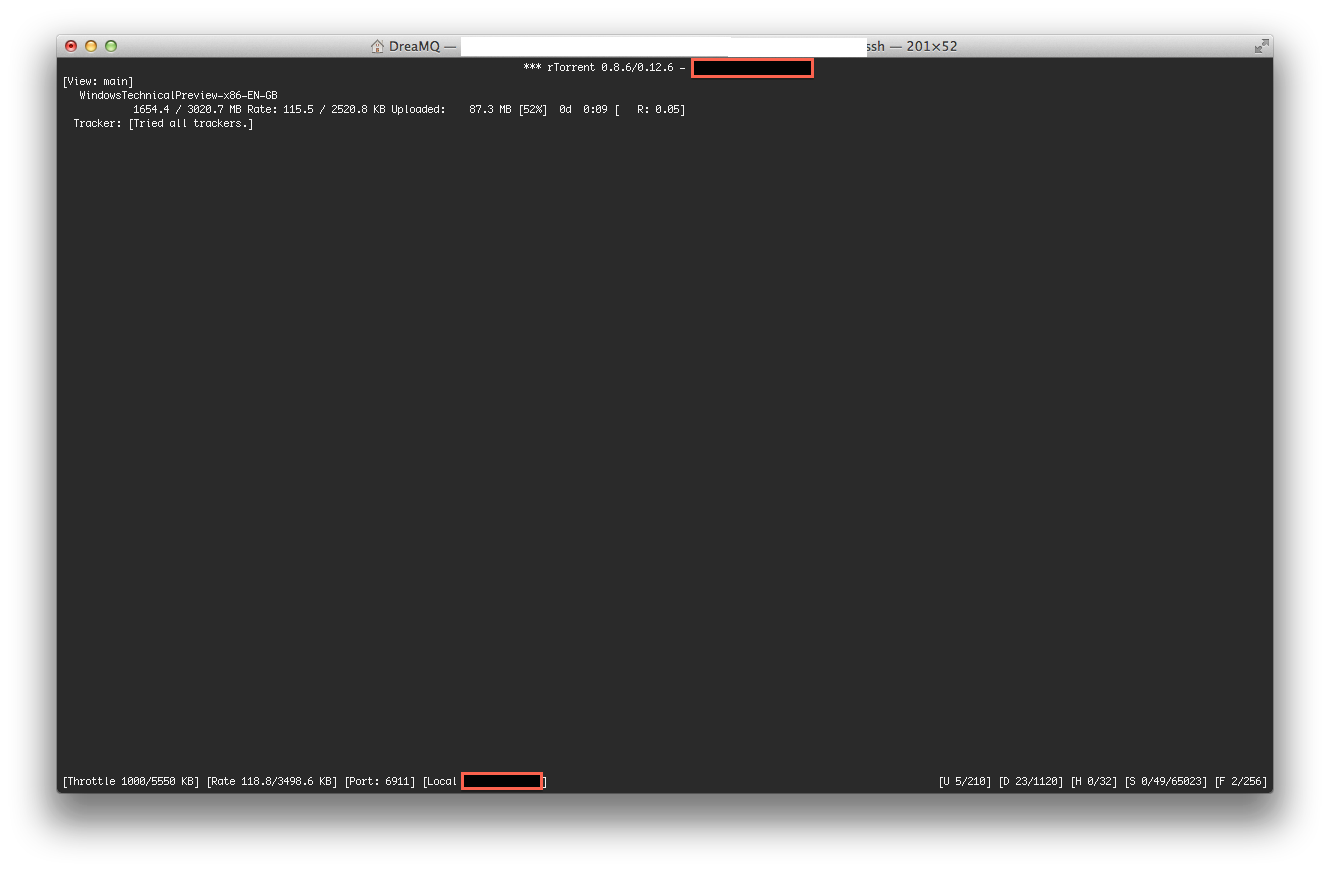Select the WindowsTechnicalPreview-x86-EN-GB torrent

click(x=178, y=95)
